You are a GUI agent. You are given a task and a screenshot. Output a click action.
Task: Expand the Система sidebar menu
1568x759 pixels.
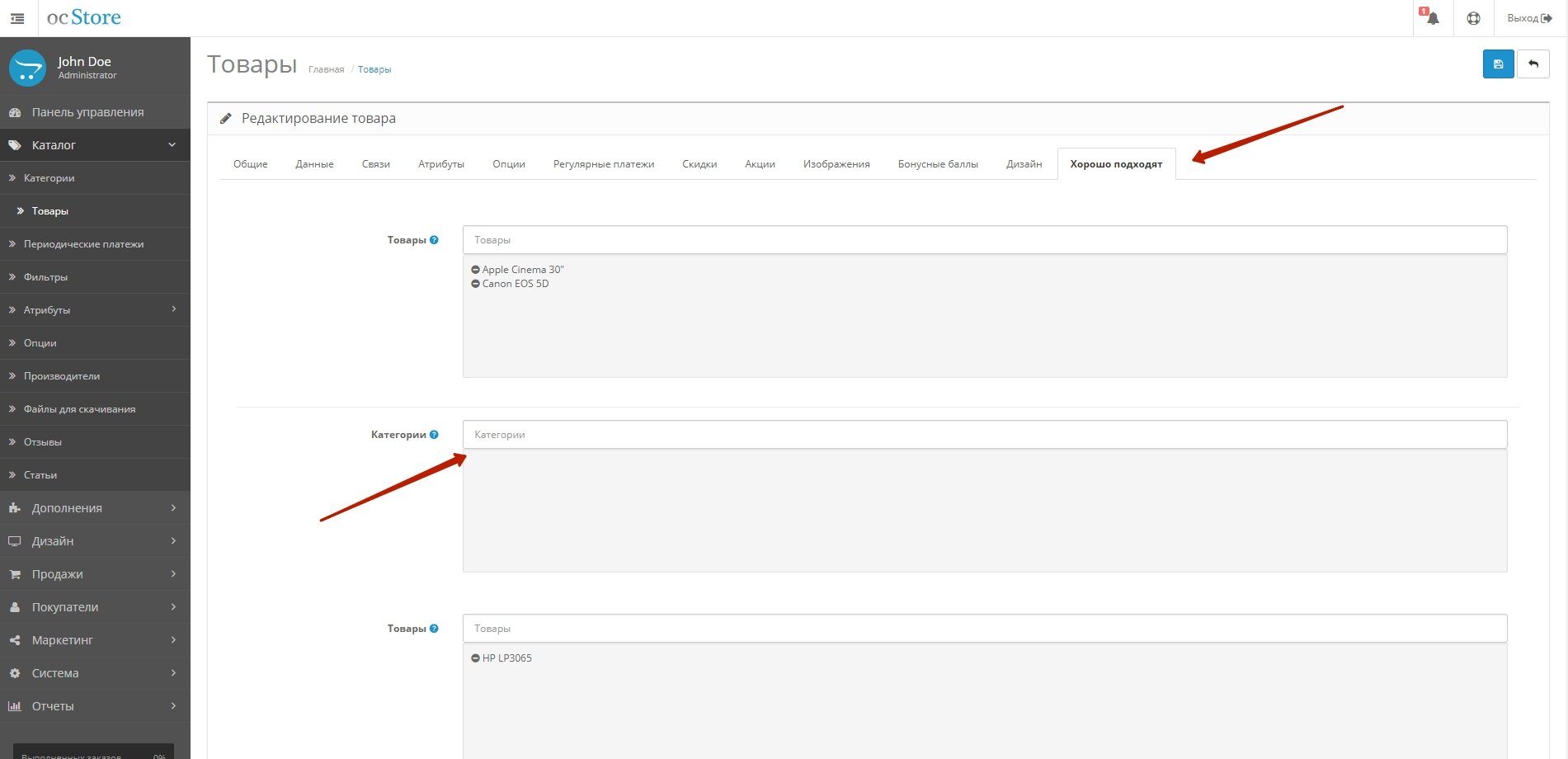tap(95, 673)
